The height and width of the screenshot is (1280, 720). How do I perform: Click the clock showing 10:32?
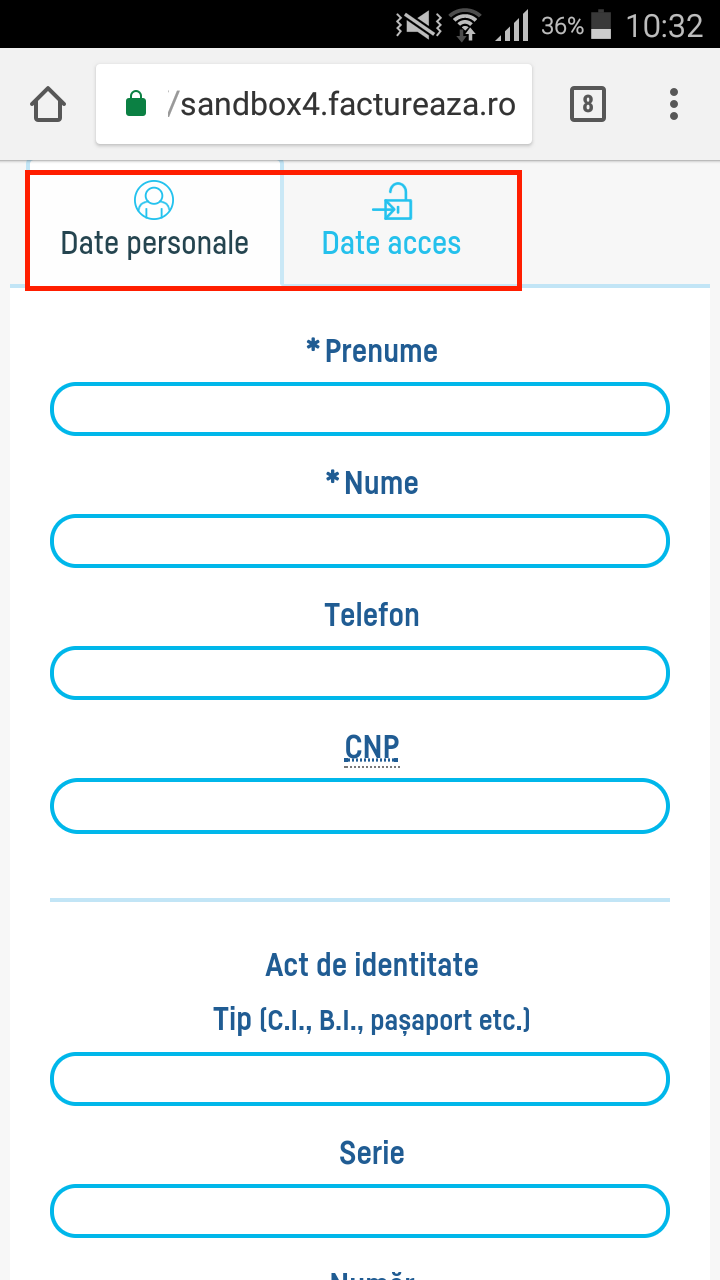664,25
